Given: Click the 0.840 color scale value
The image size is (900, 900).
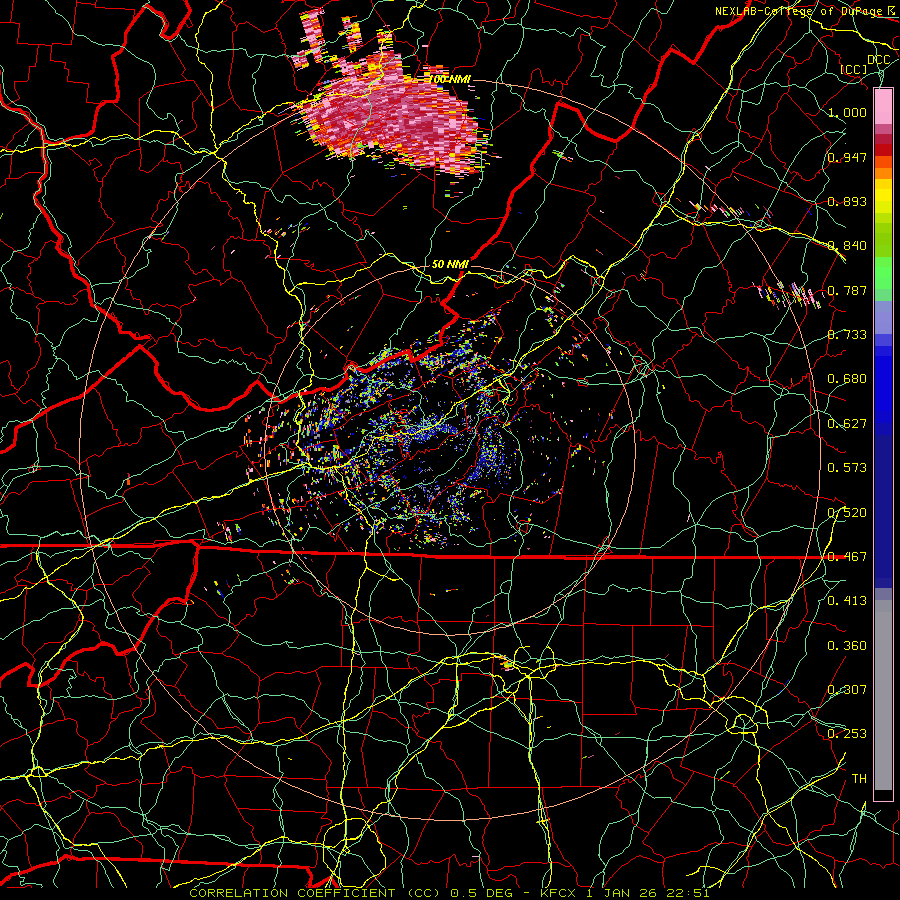Looking at the screenshot, I should [847, 246].
